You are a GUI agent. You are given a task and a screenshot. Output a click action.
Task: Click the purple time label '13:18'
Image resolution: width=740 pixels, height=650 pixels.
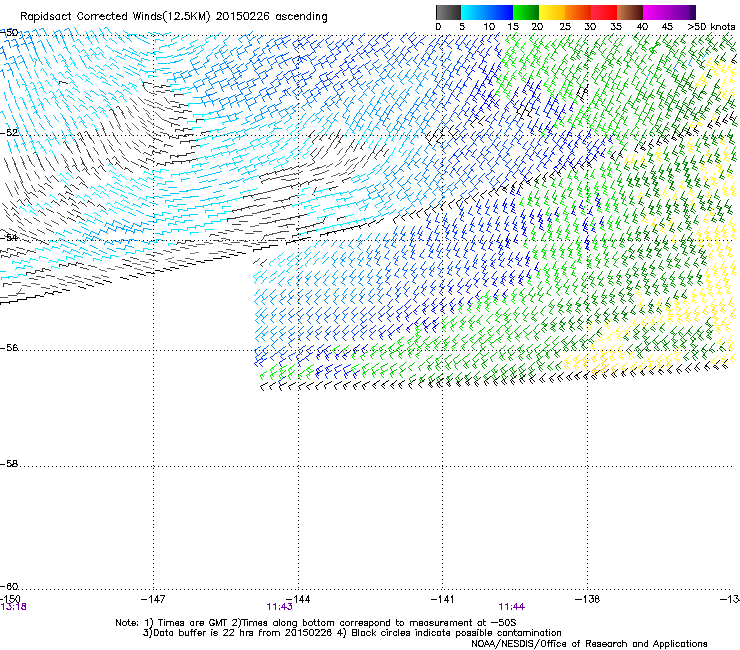[x=13, y=607]
